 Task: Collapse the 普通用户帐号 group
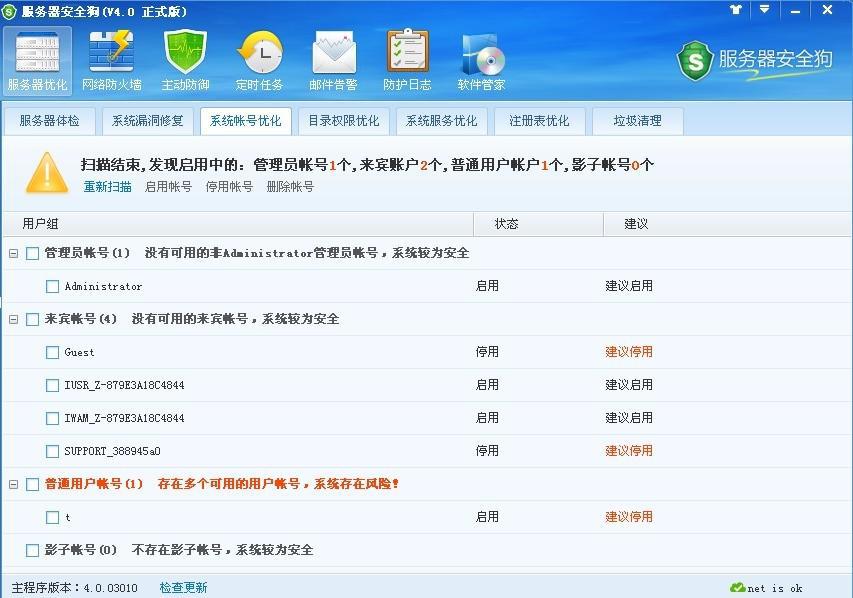14,484
